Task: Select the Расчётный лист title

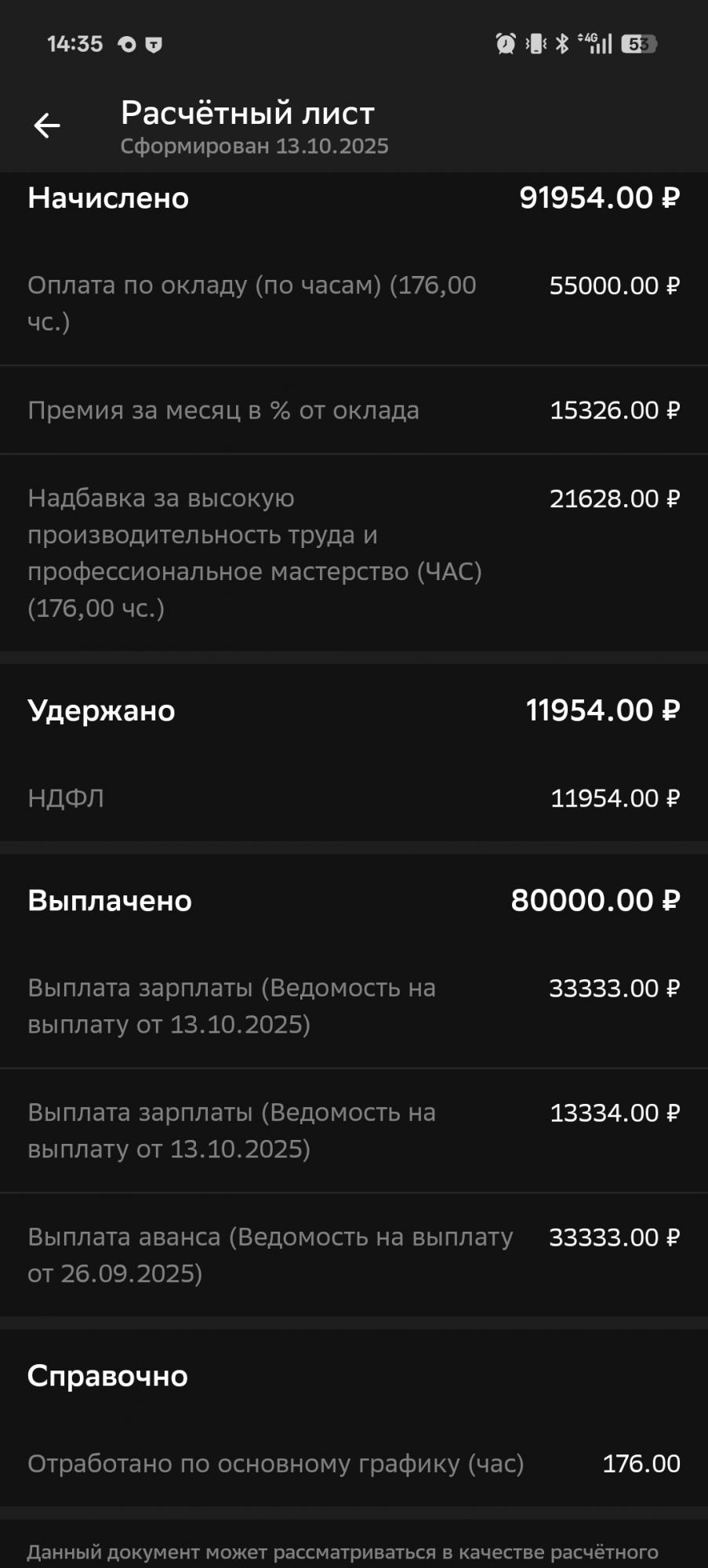Action: tap(247, 114)
